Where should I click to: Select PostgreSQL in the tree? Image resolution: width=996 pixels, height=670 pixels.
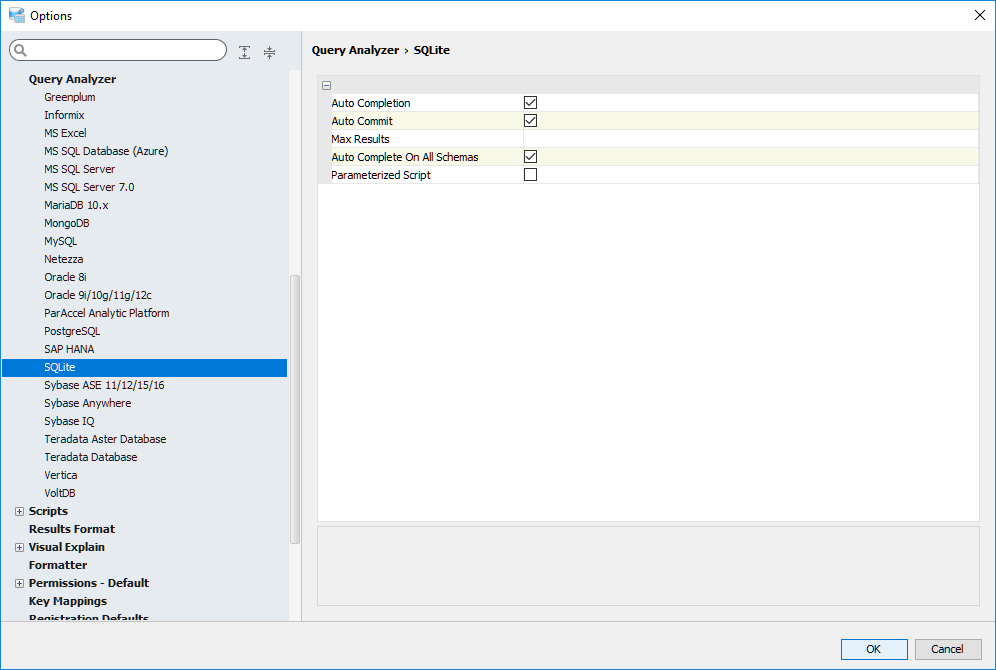tap(72, 331)
